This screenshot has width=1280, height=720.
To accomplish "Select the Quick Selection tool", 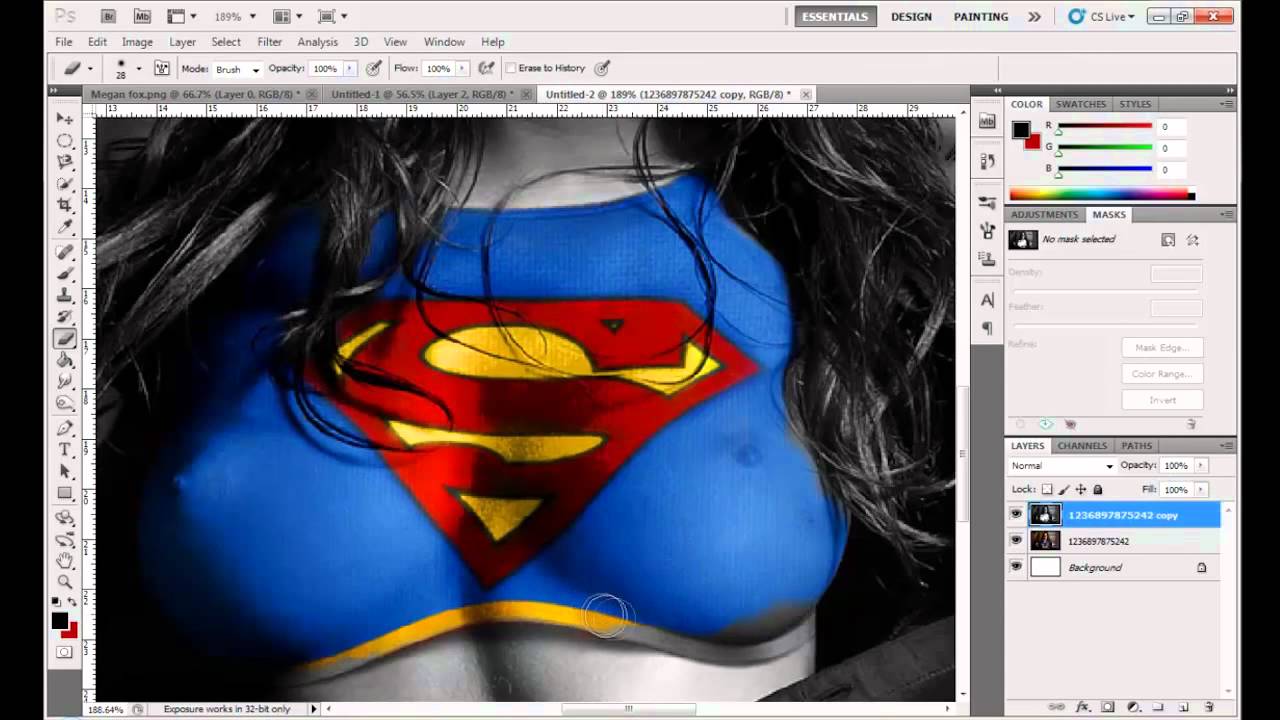I will pos(65,184).
